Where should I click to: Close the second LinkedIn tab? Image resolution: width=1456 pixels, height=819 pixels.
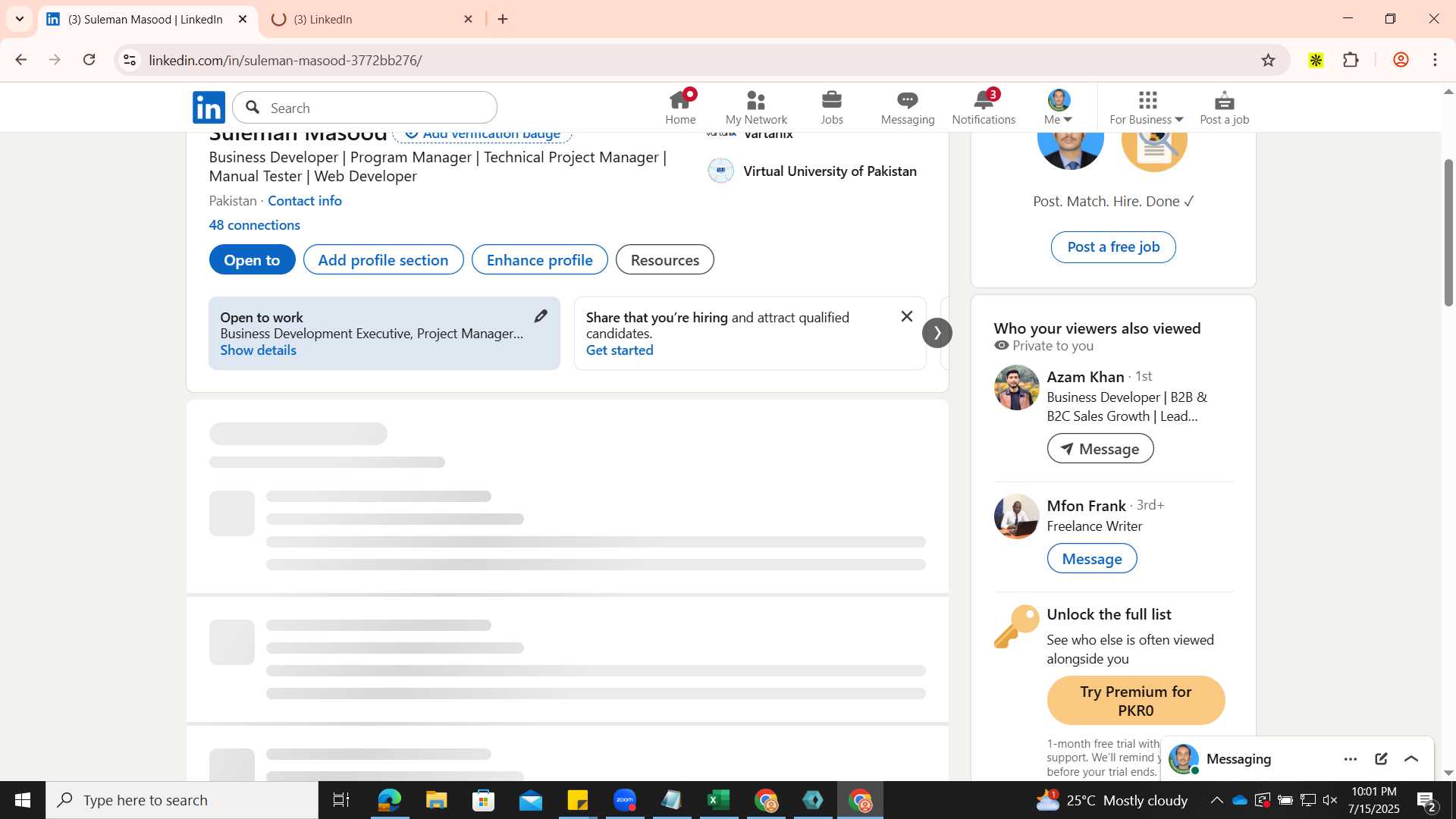(x=469, y=20)
